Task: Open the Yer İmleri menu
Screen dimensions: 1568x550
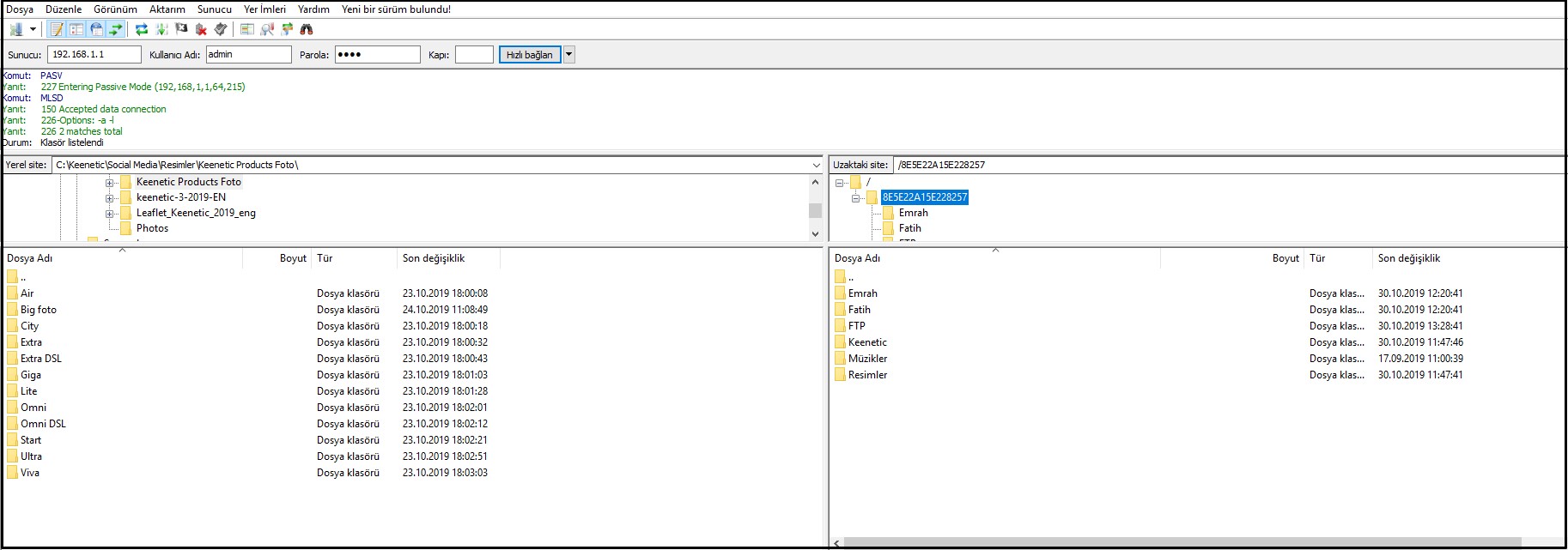Action: tap(264, 9)
